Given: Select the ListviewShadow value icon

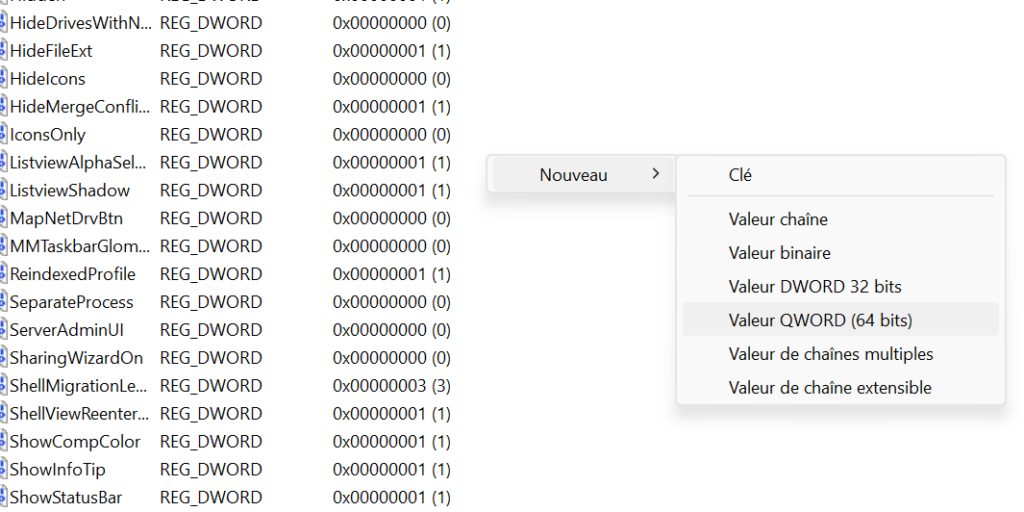Looking at the screenshot, I should (x=3, y=191).
